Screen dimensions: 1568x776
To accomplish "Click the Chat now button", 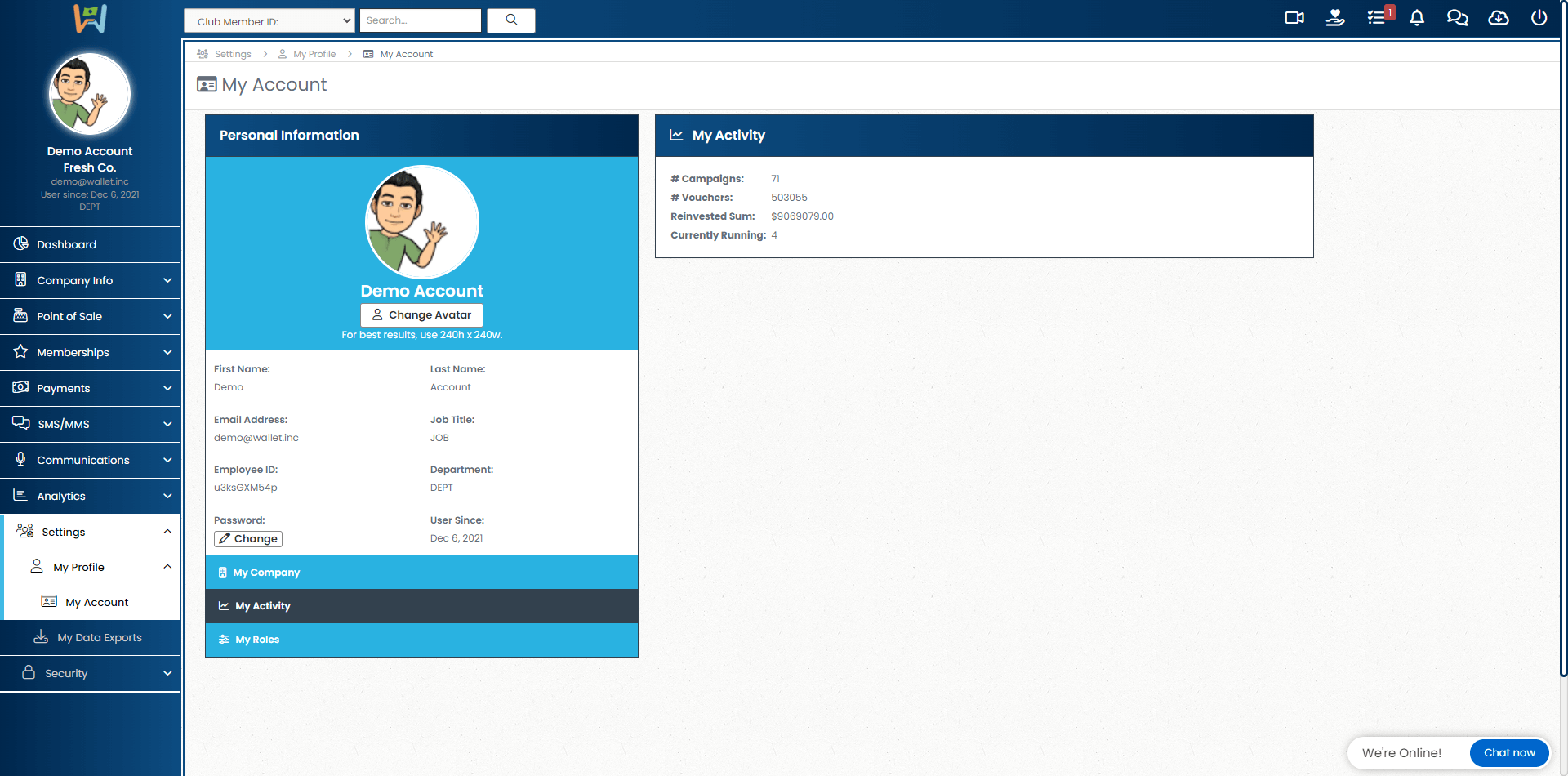I will [x=1508, y=753].
